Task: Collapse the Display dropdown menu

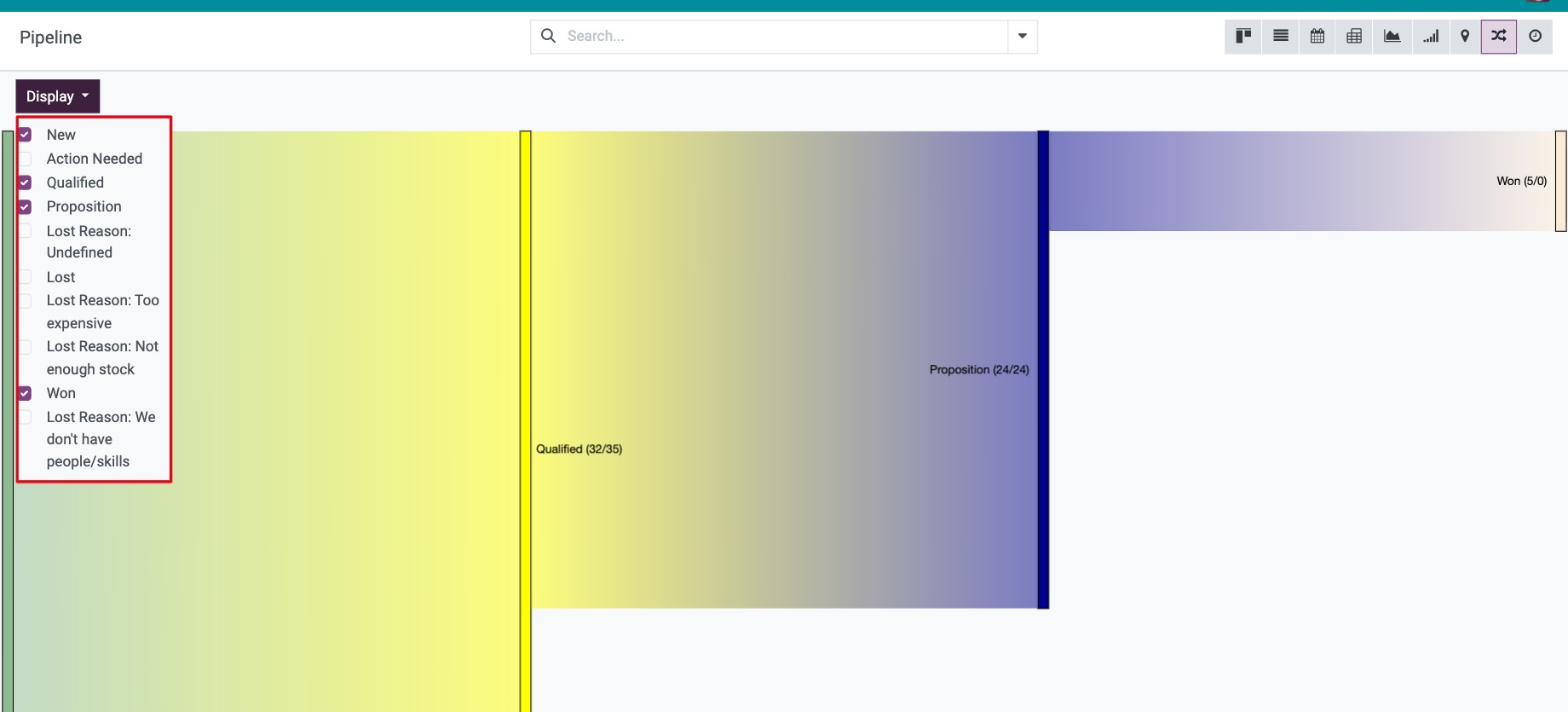Action: [x=58, y=96]
